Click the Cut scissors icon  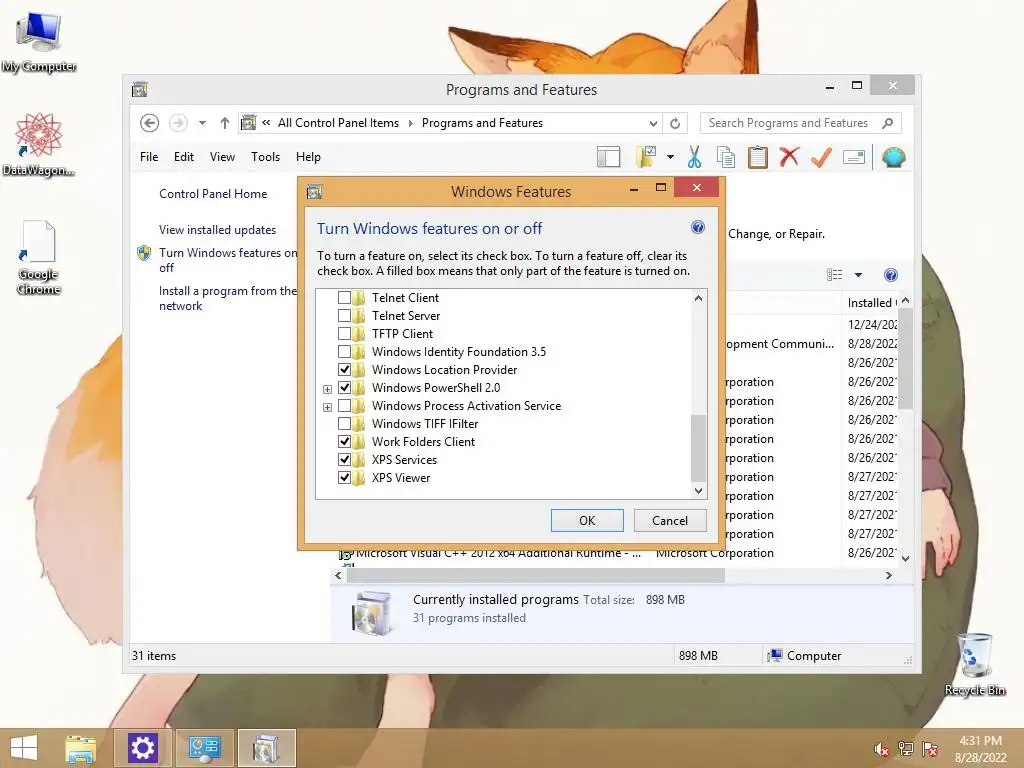[694, 157]
